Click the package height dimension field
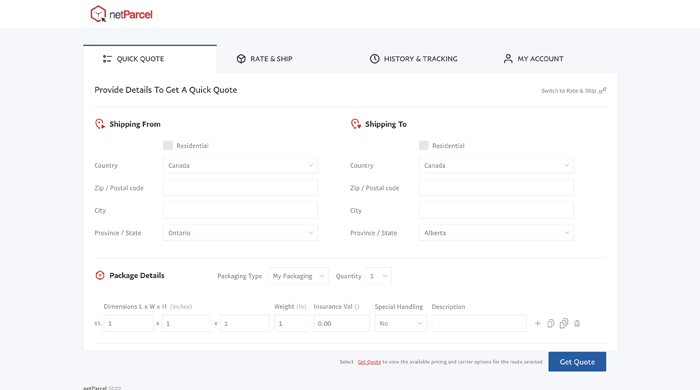Image resolution: width=700 pixels, height=390 pixels. point(245,324)
